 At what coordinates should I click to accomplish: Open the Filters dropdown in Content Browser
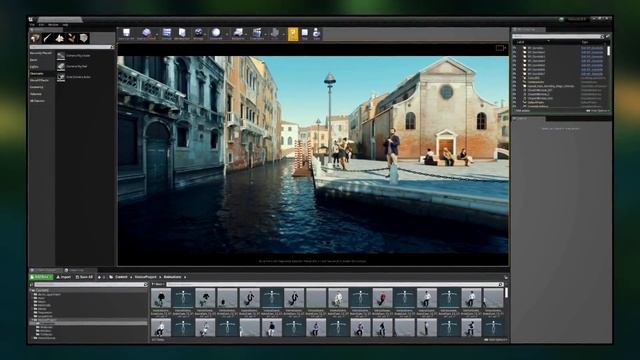[158, 284]
